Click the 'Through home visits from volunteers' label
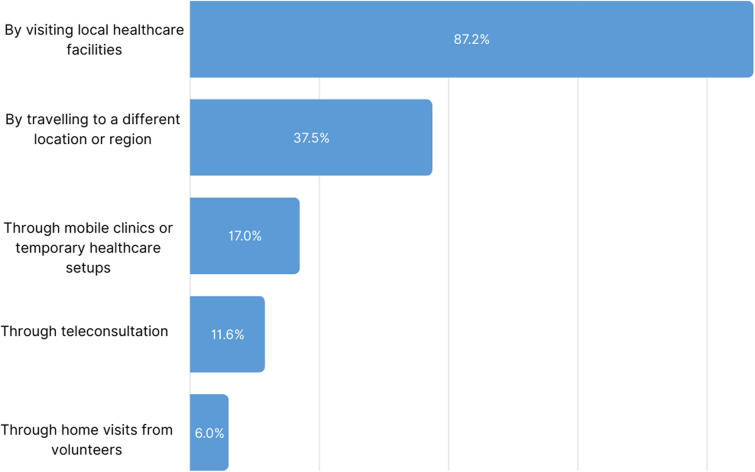755x472 pixels. tap(88, 440)
